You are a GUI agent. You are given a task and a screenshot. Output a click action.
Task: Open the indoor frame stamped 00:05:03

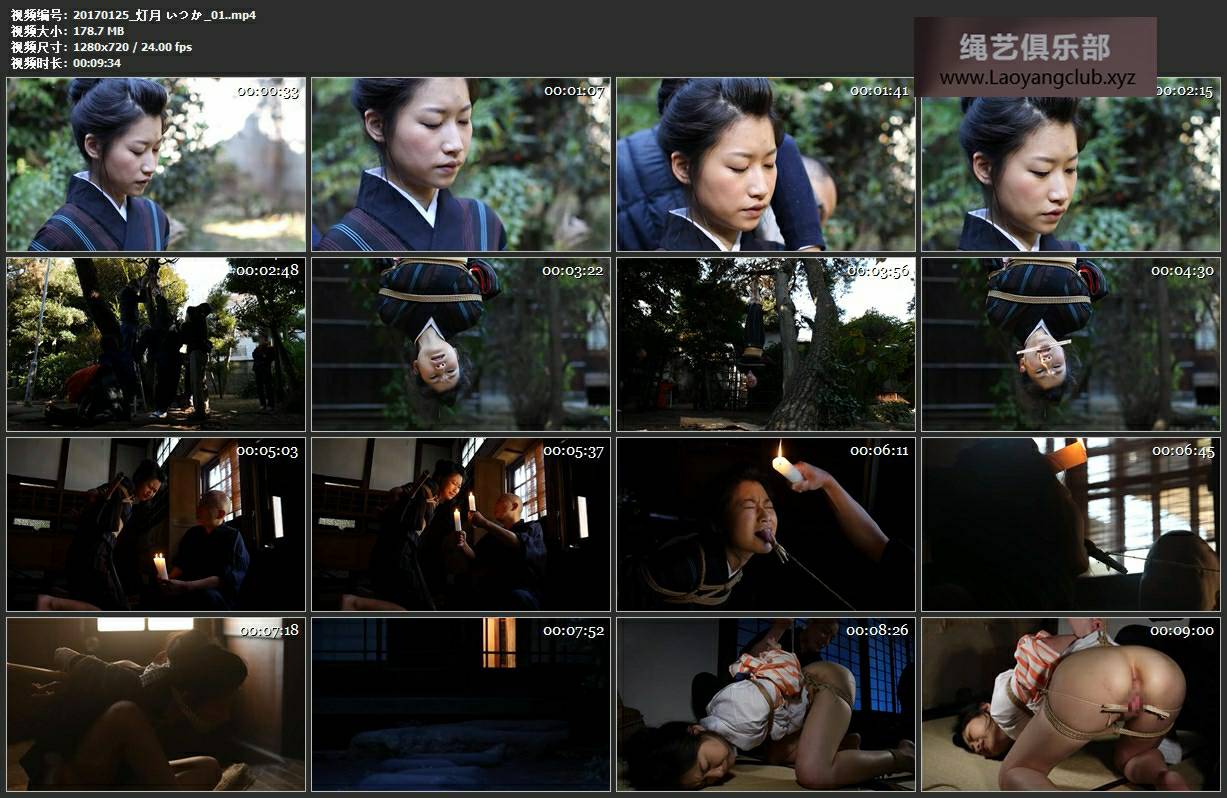tap(156, 524)
